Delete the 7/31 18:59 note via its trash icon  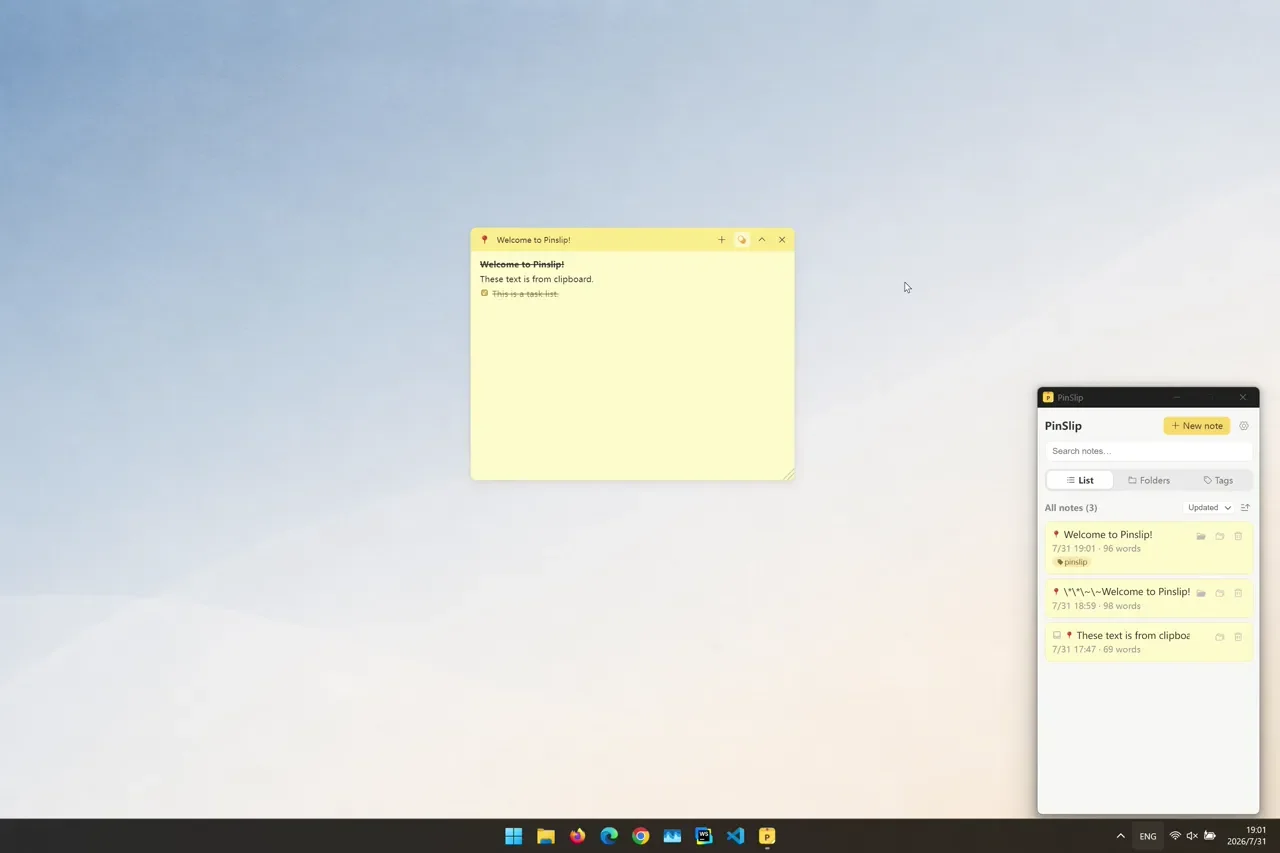(1238, 593)
